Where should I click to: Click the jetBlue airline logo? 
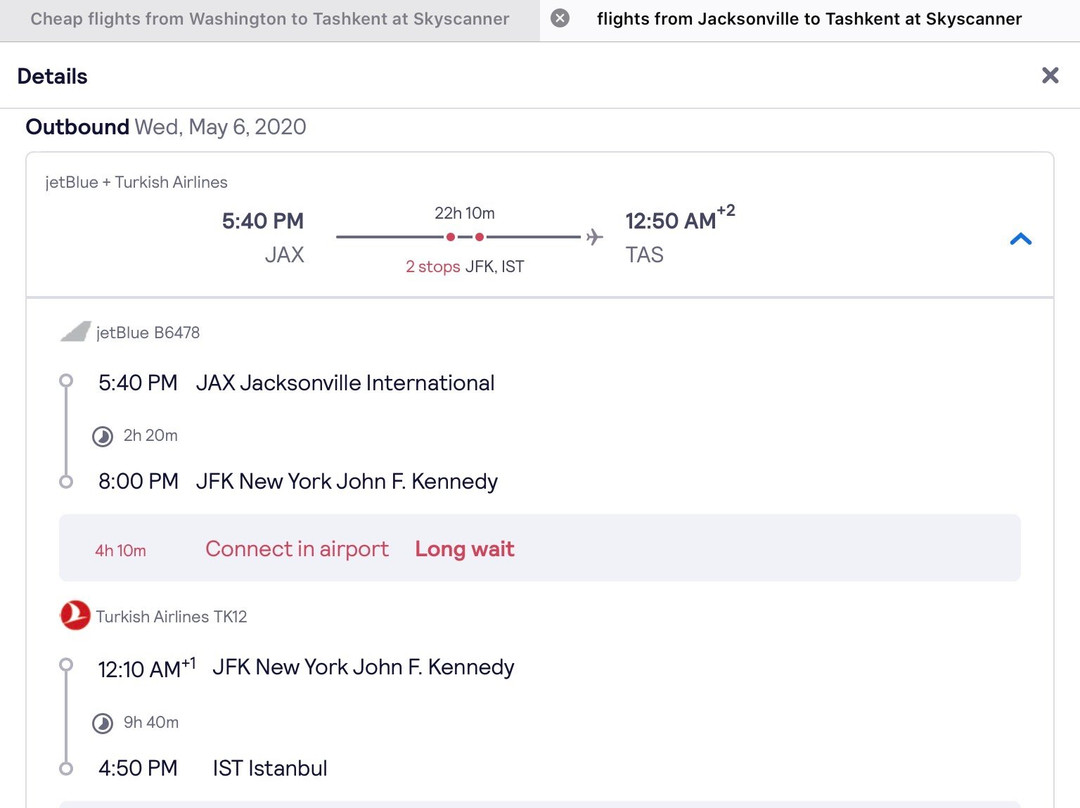tap(75, 332)
